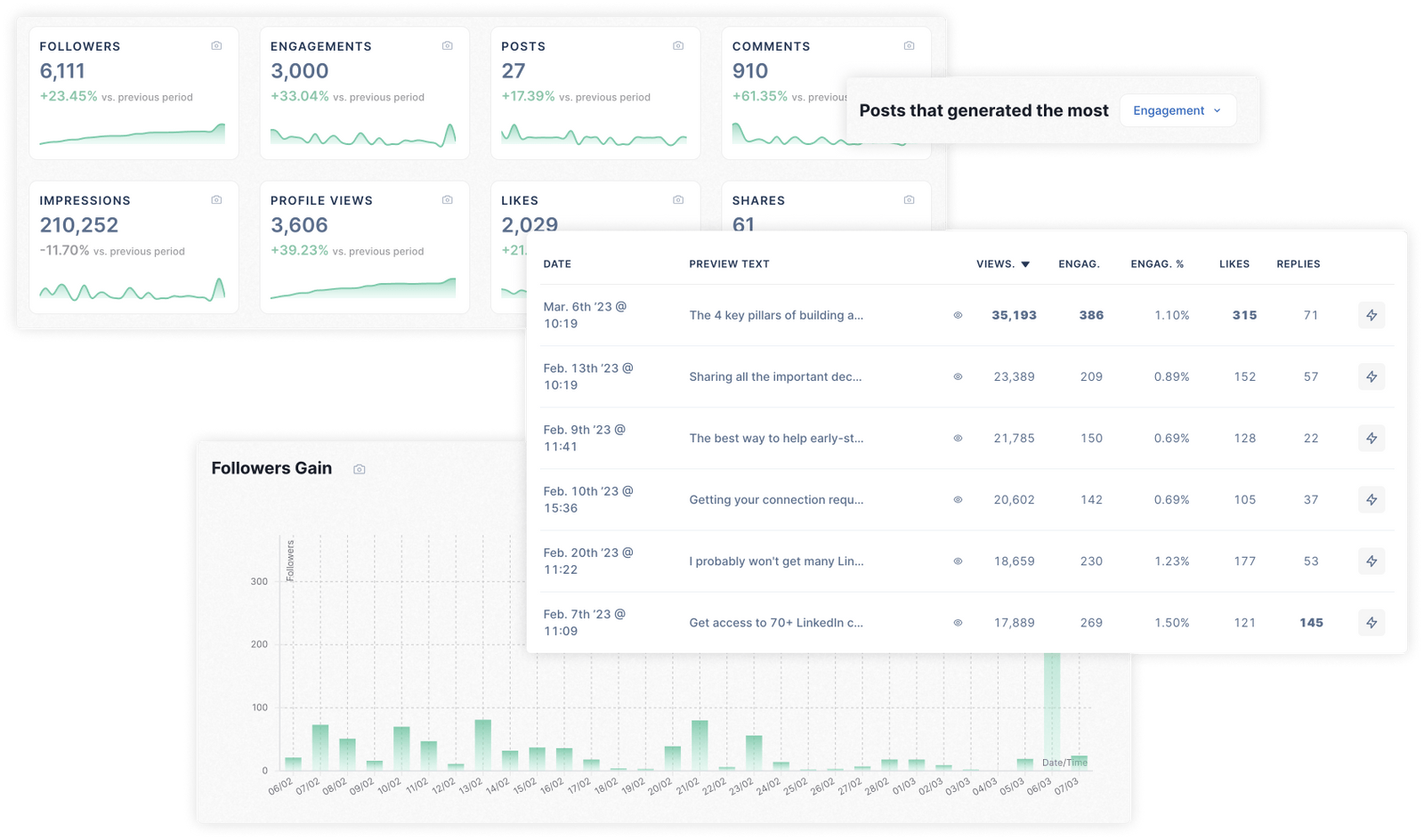Click the camera icon on the Shares card
This screenshot has height=840, width=1424.
pos(908,199)
